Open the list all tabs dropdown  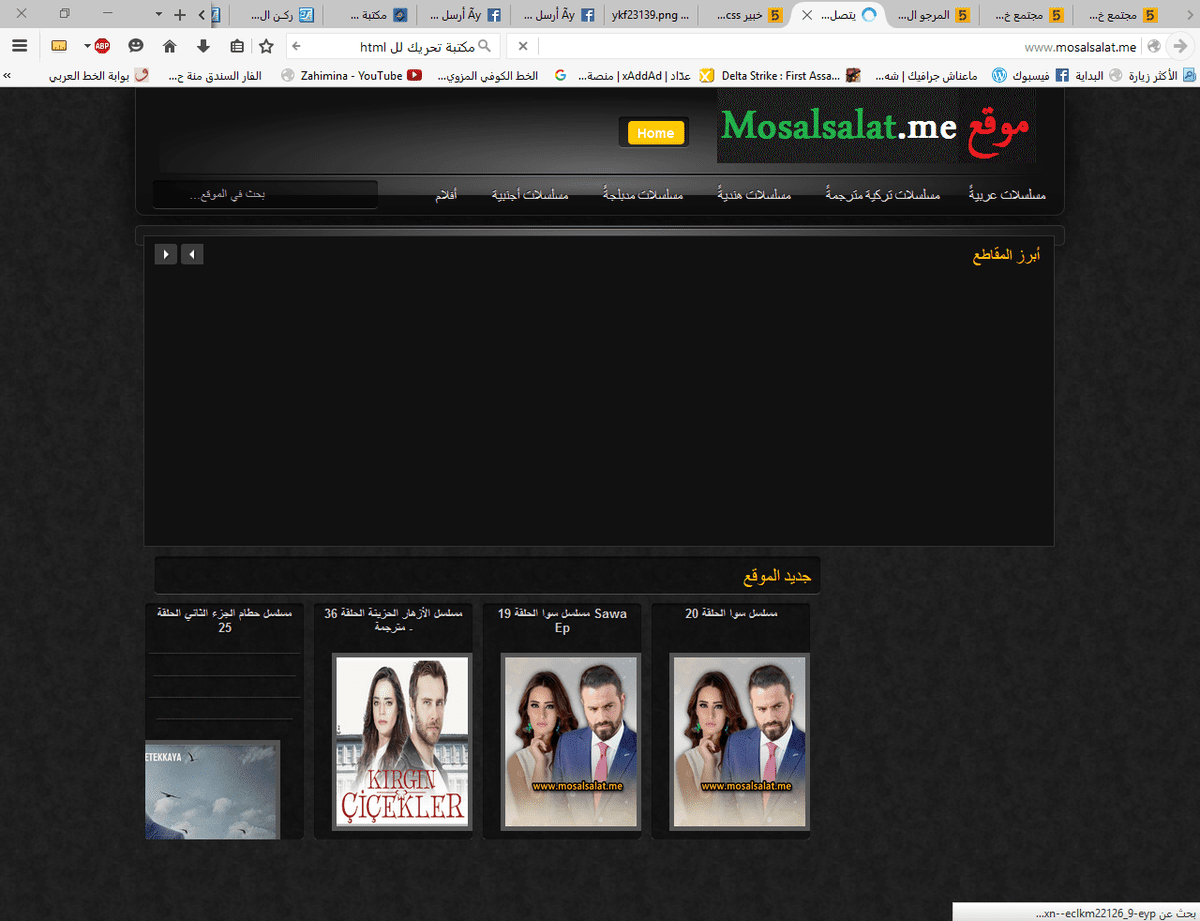[x=158, y=14]
